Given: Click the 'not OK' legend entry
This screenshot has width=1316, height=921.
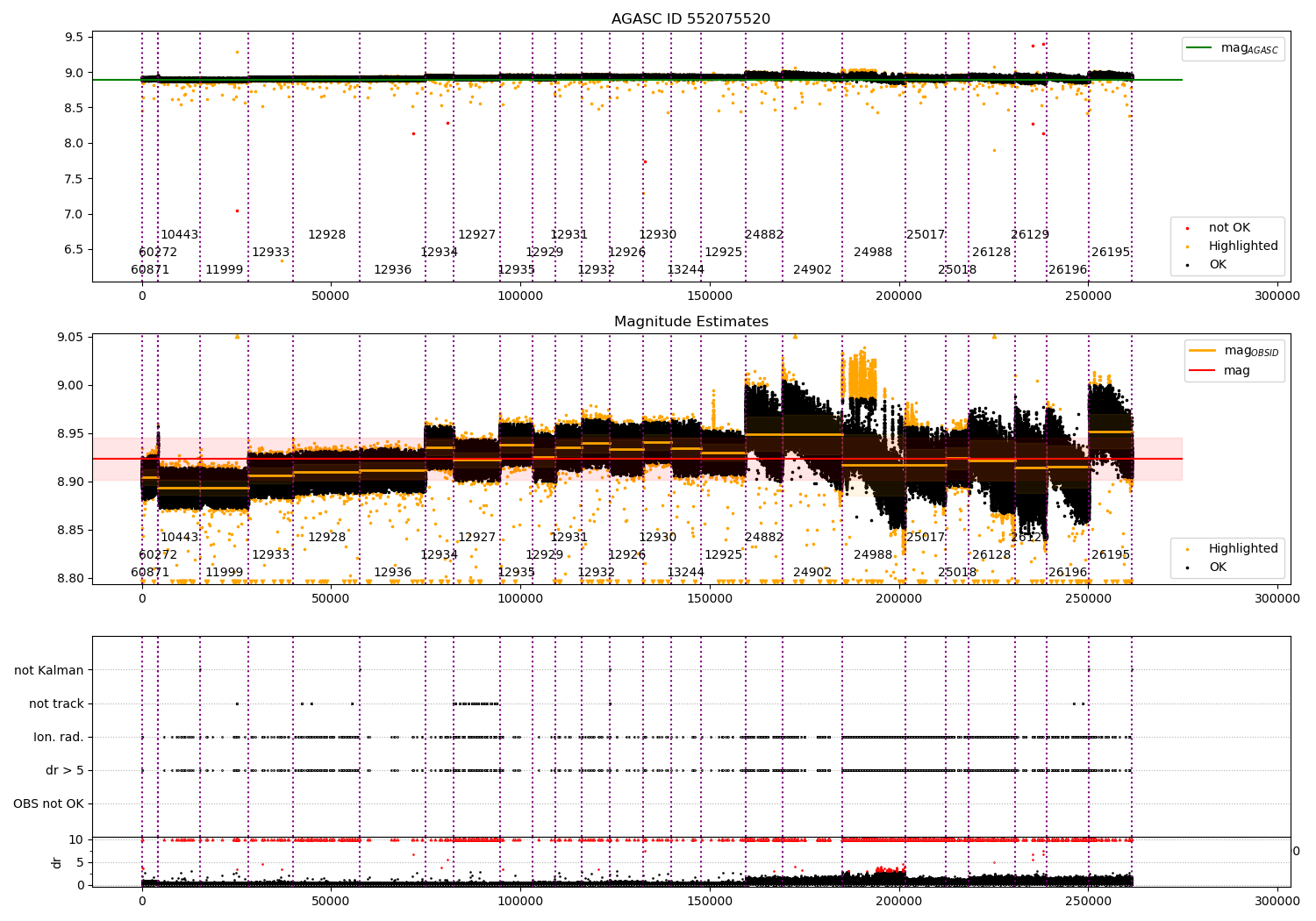Looking at the screenshot, I should click(x=1229, y=228).
